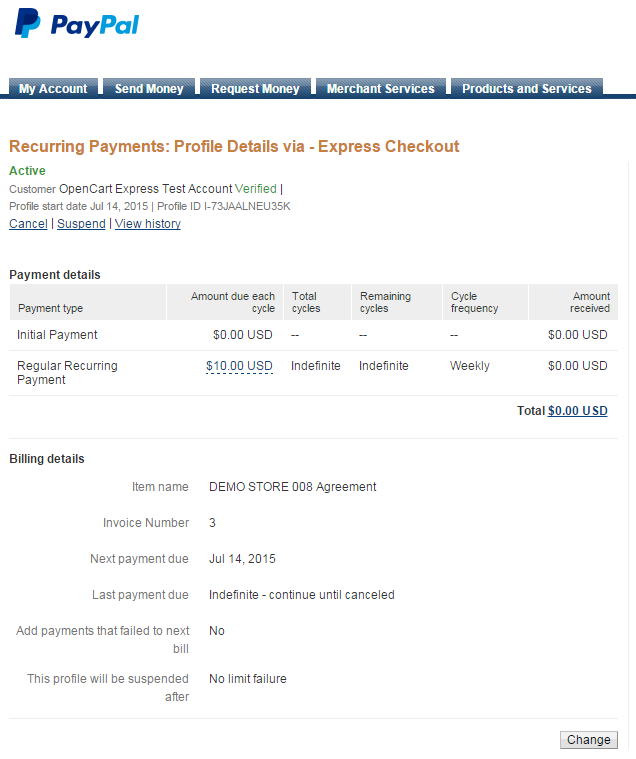The height and width of the screenshot is (759, 636).
Task: Go to the Request Money tab
Action: (255, 88)
